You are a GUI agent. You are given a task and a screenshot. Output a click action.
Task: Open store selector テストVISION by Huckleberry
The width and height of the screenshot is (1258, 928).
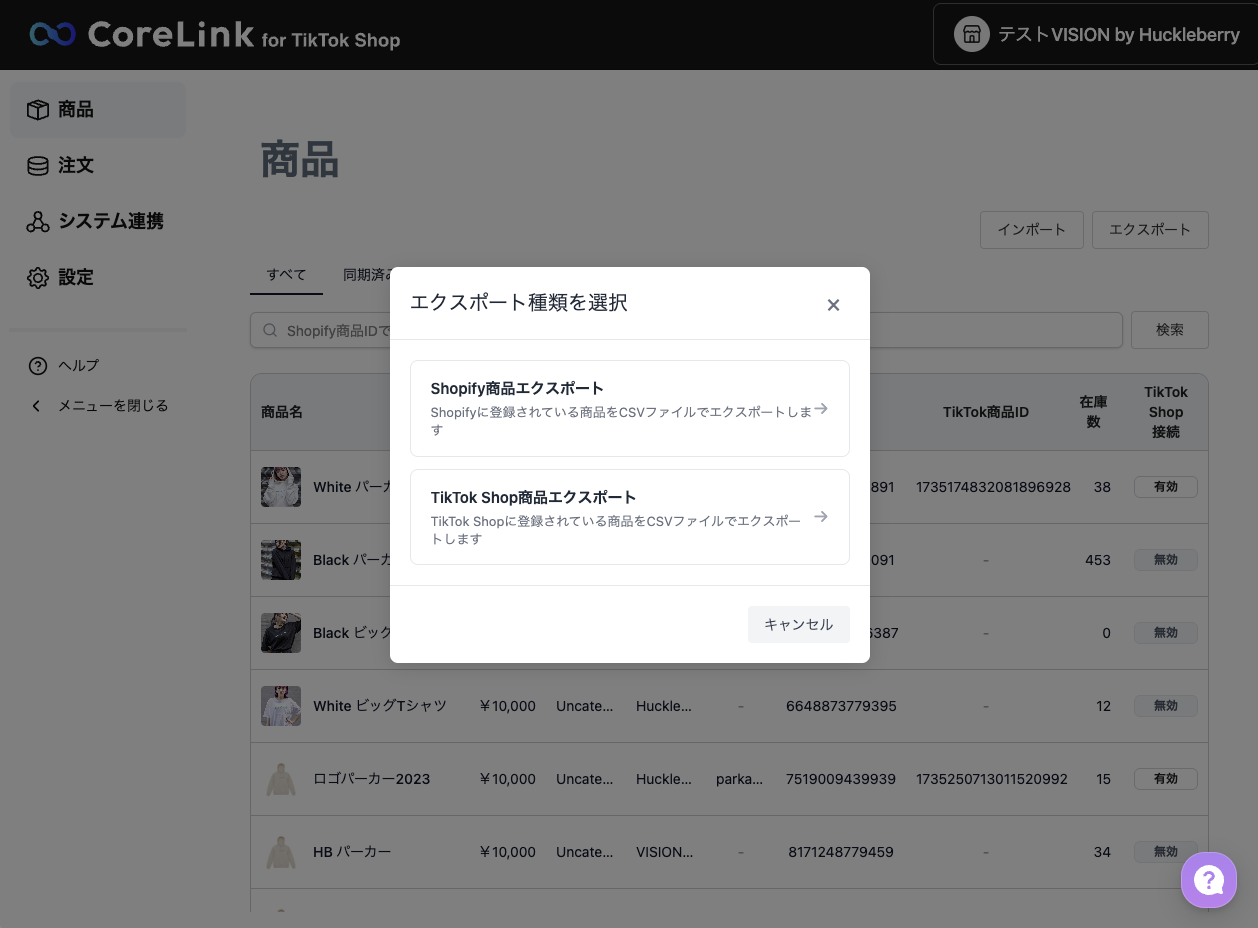[1096, 35]
